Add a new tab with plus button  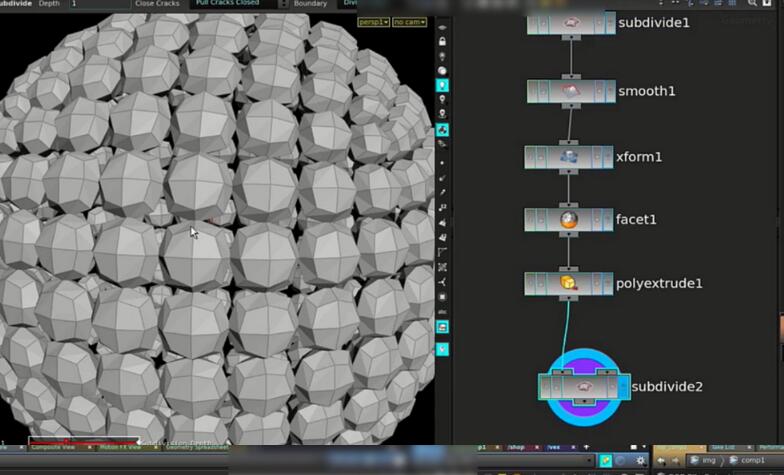586,448
